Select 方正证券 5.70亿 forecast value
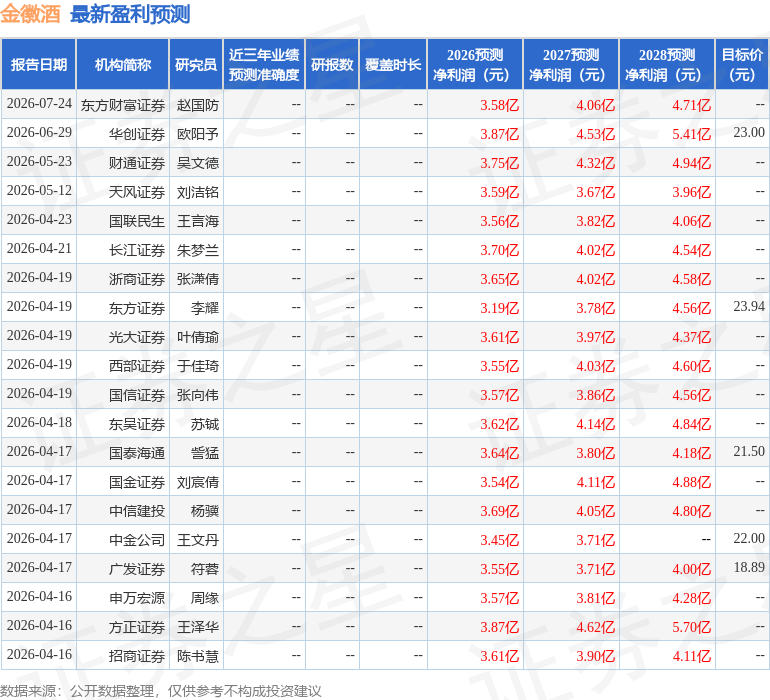 coord(691,627)
